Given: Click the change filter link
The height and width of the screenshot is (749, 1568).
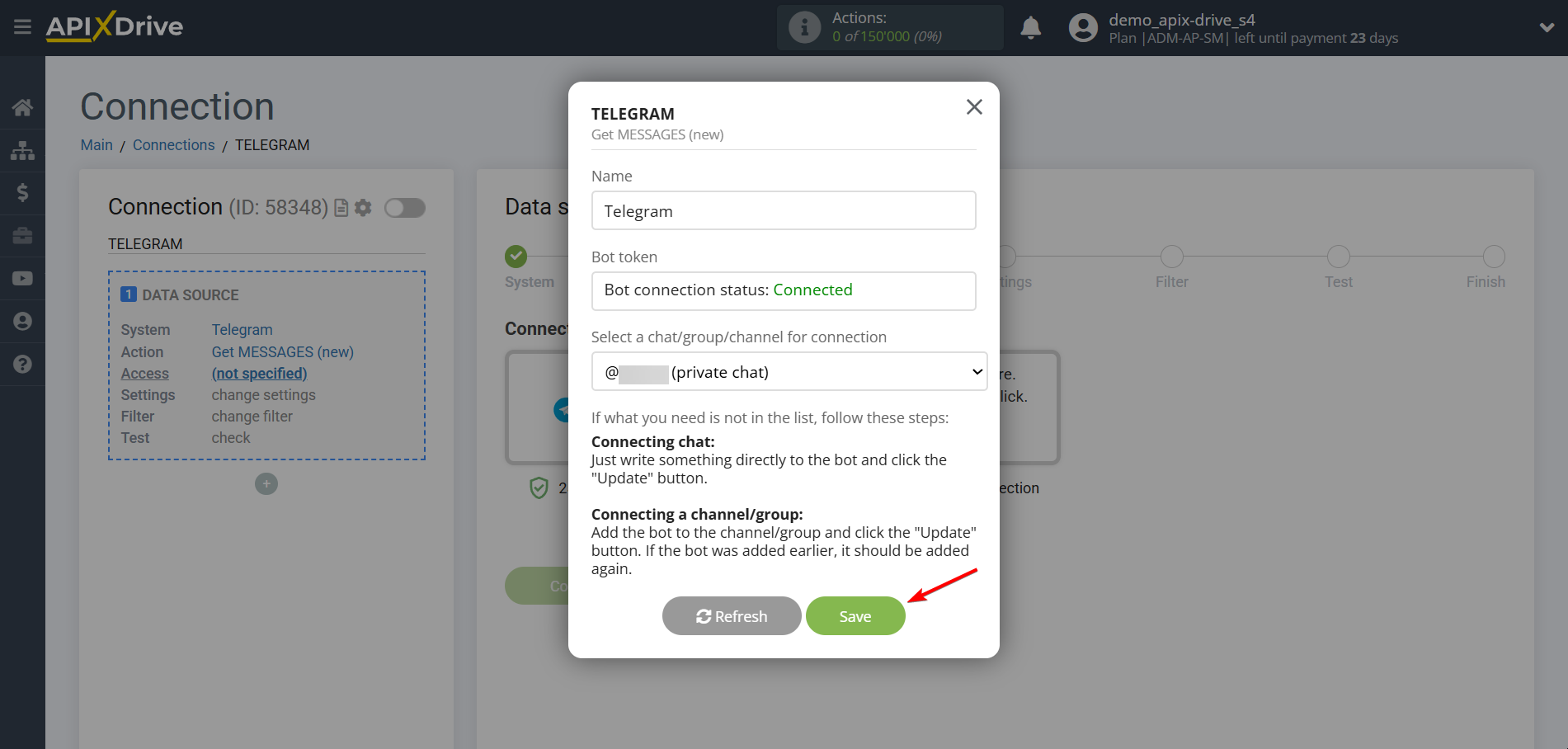Looking at the screenshot, I should pyautogui.click(x=252, y=416).
